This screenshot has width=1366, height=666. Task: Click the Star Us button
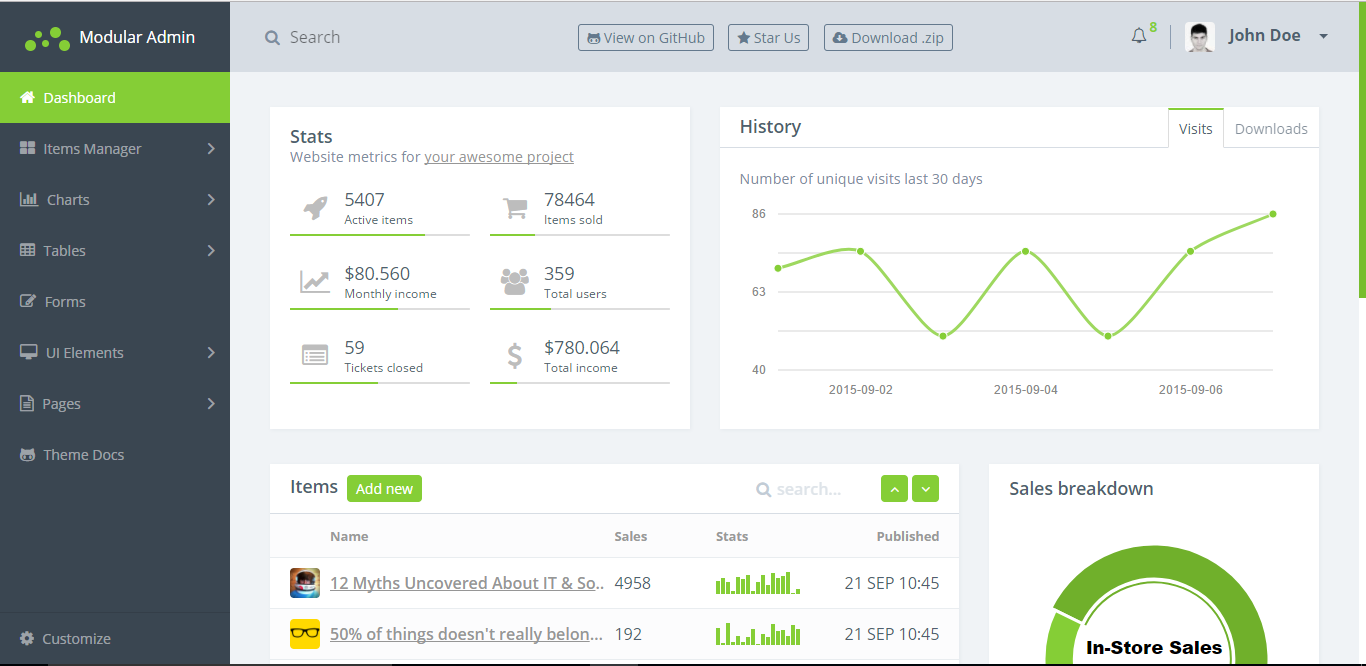tap(768, 38)
